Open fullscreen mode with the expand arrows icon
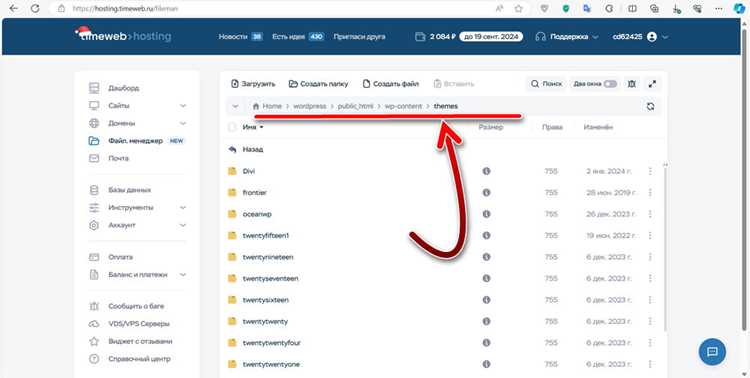This screenshot has width=750, height=378. (652, 84)
